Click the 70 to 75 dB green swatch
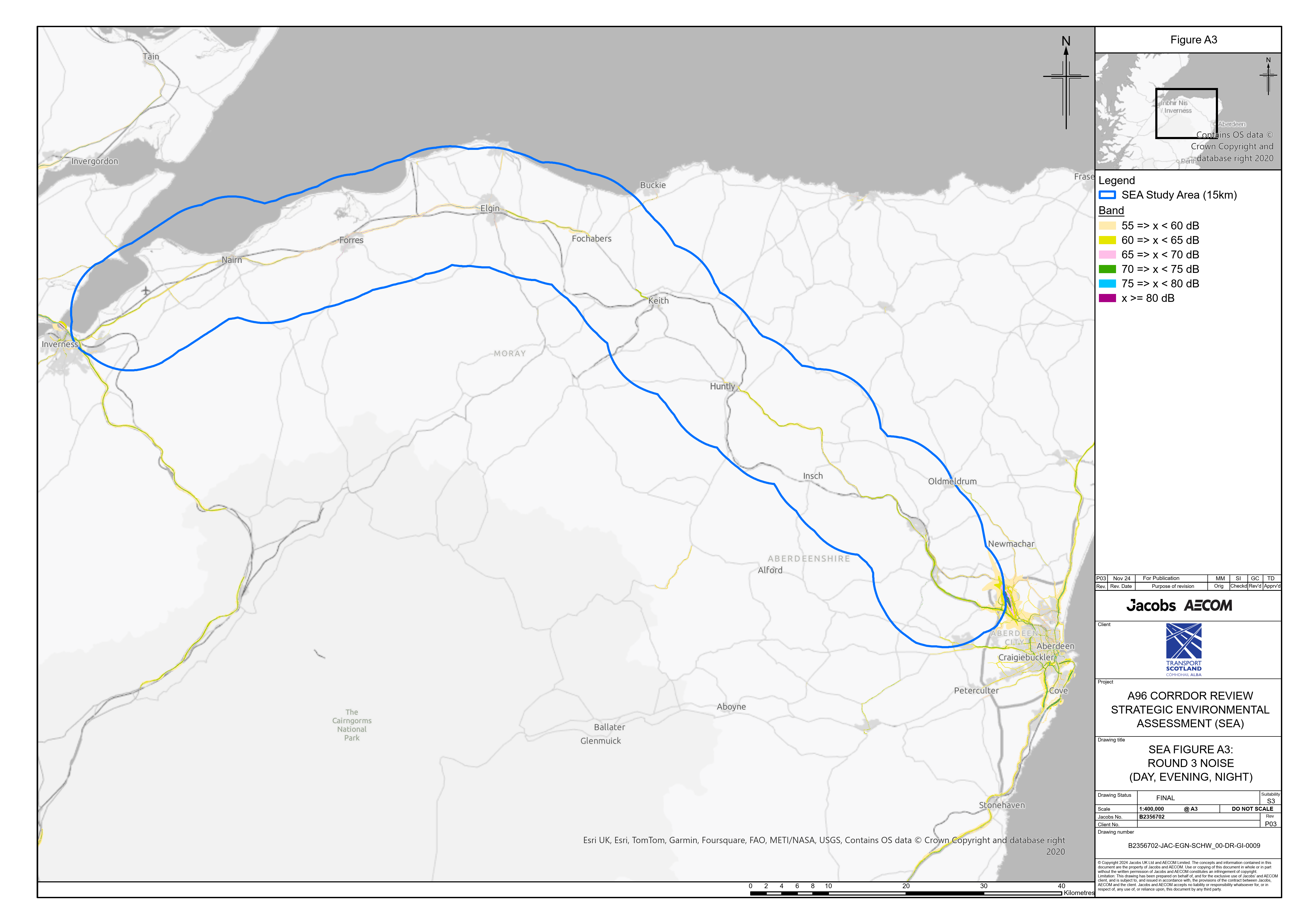This screenshot has width=1307, height=924. tap(1107, 269)
